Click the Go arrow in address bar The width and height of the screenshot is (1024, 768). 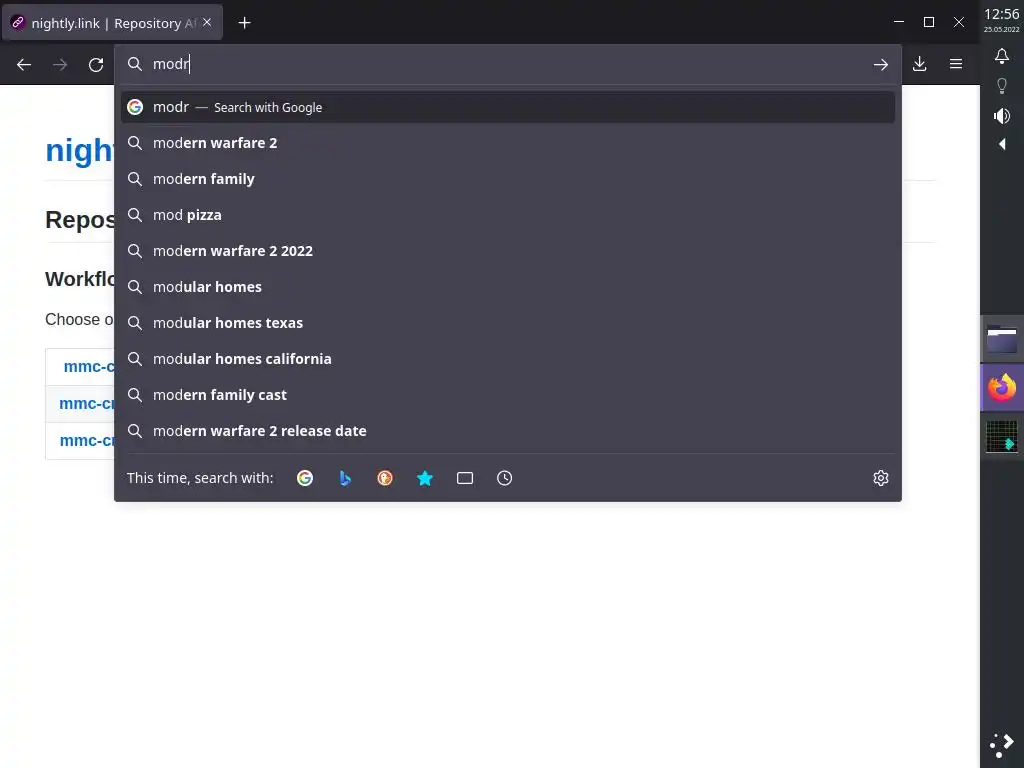coord(880,64)
